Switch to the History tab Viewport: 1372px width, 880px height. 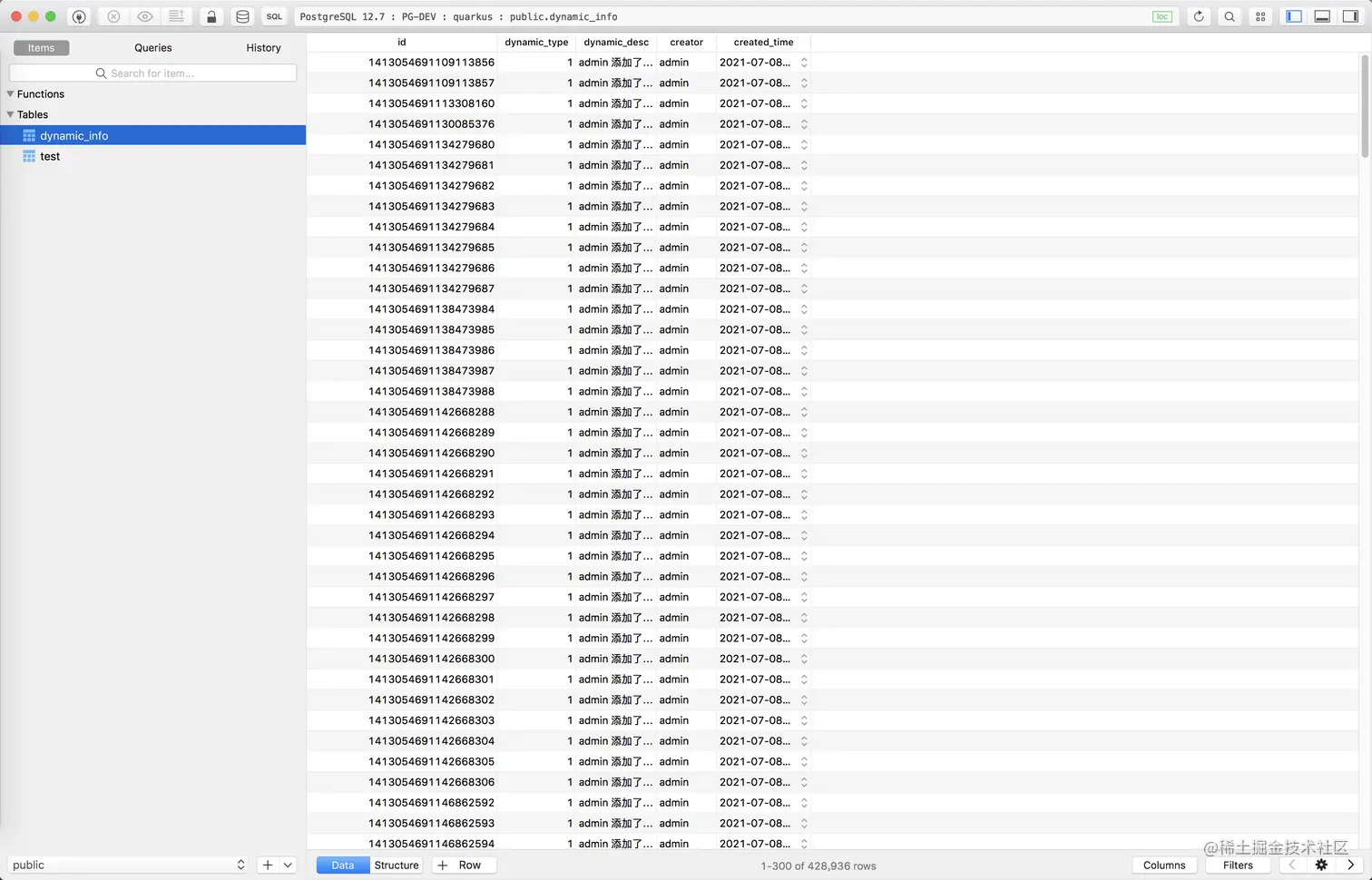(263, 48)
